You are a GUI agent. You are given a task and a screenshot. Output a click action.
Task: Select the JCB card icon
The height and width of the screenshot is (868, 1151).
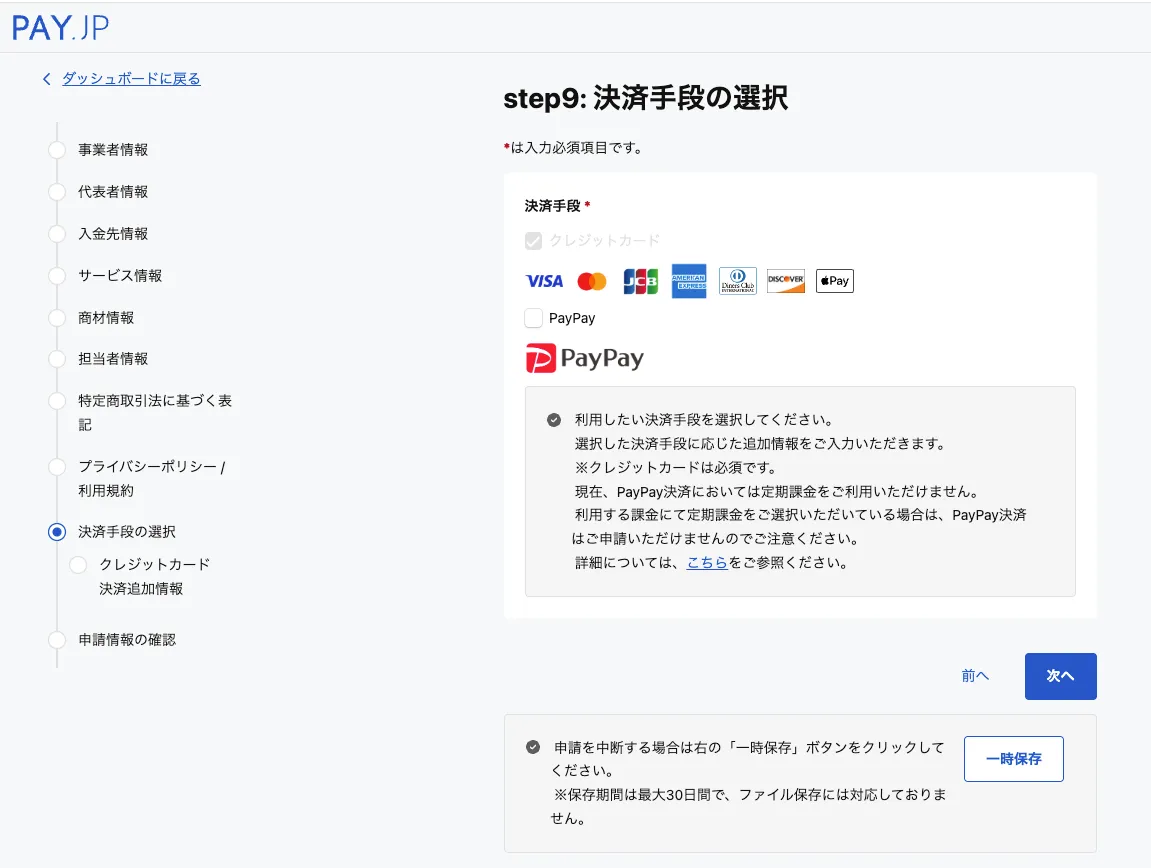640,281
